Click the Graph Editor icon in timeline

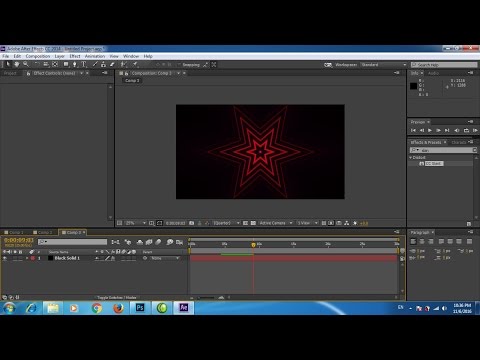(180, 242)
